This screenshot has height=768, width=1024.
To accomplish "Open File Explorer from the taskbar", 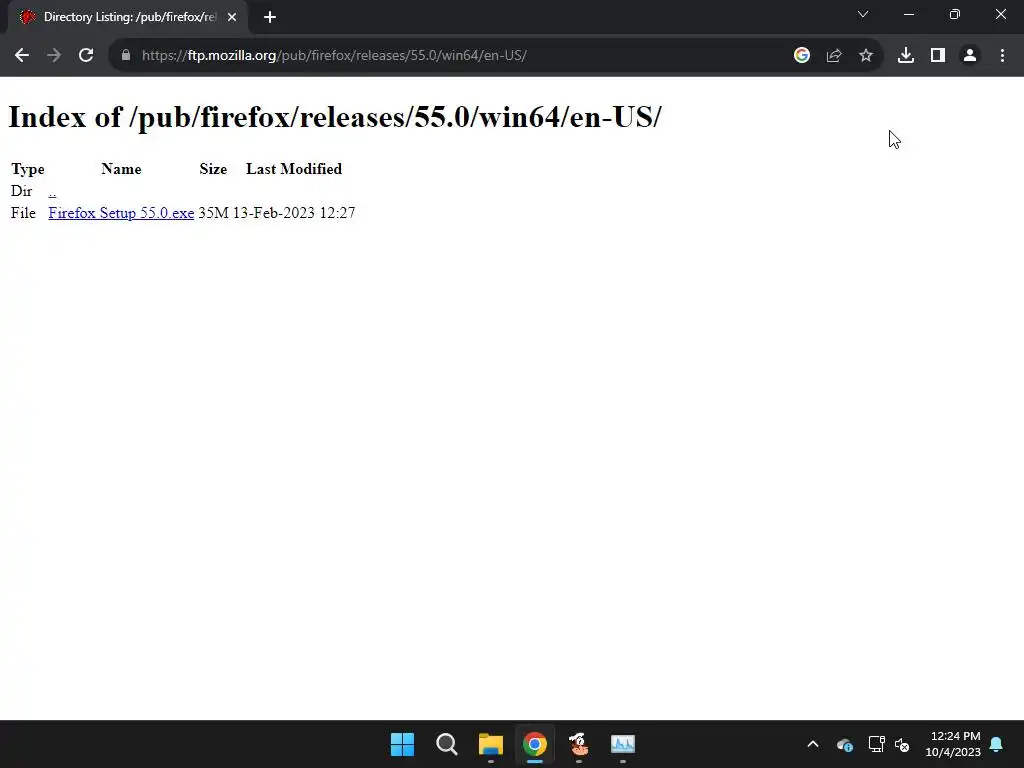I will tap(490, 744).
